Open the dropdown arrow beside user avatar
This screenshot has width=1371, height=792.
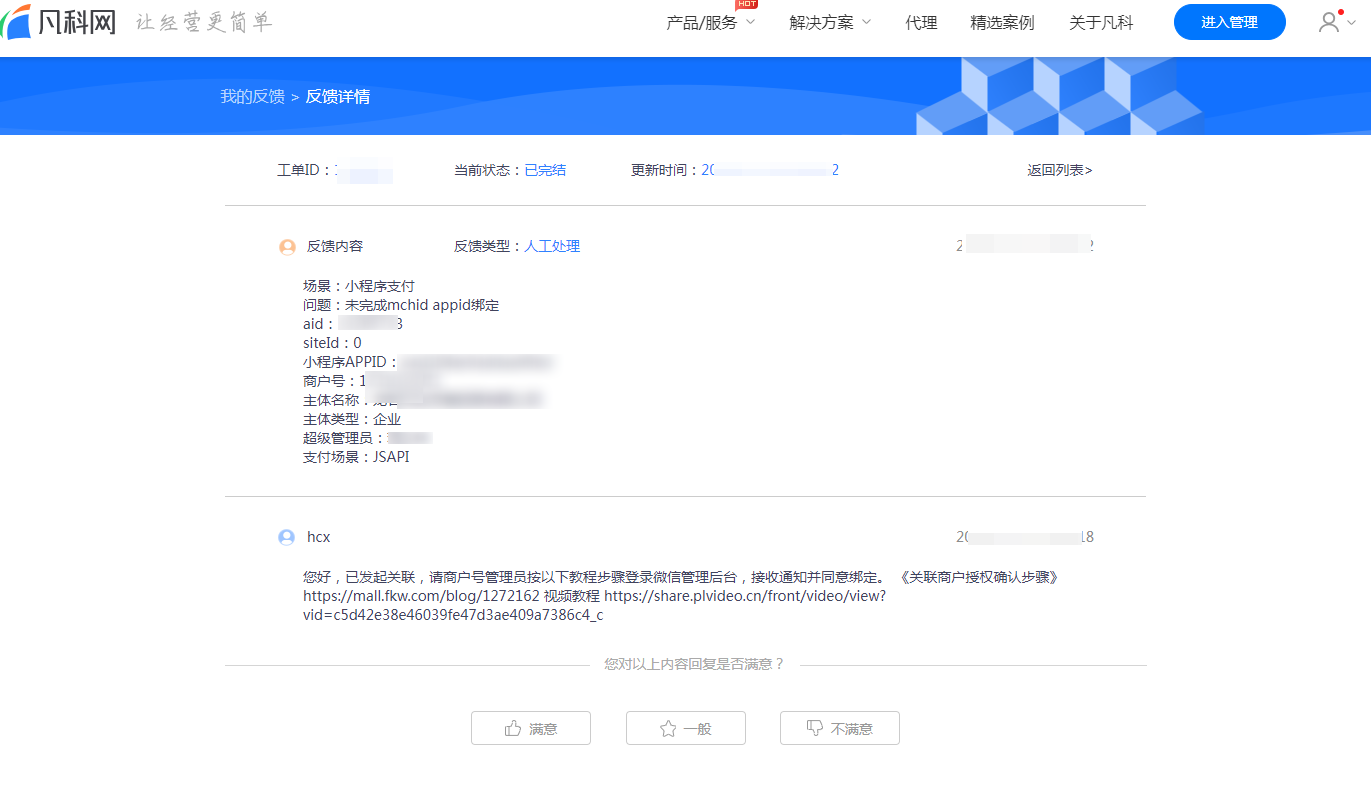(x=1352, y=23)
